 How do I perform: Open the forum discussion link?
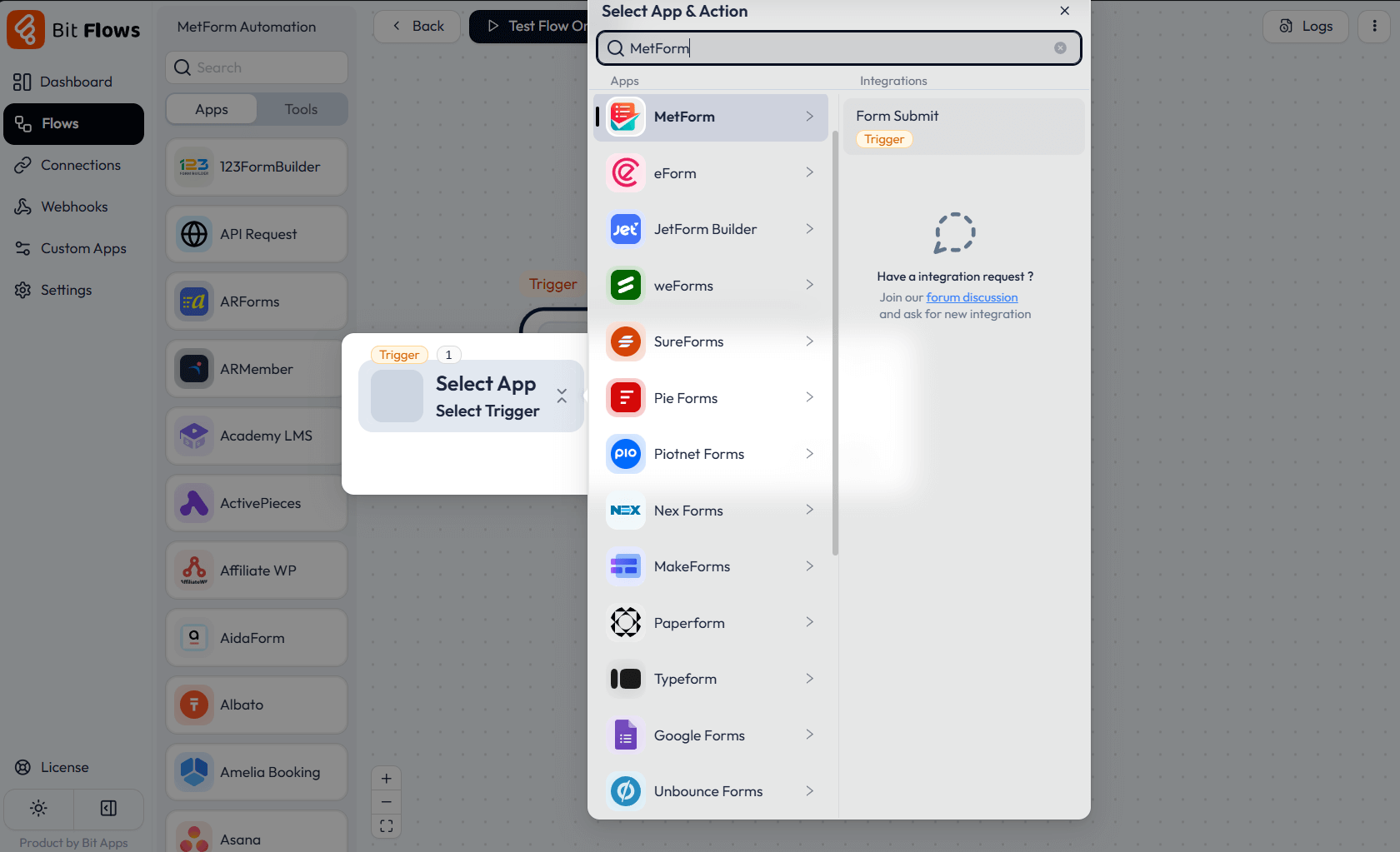click(x=972, y=297)
